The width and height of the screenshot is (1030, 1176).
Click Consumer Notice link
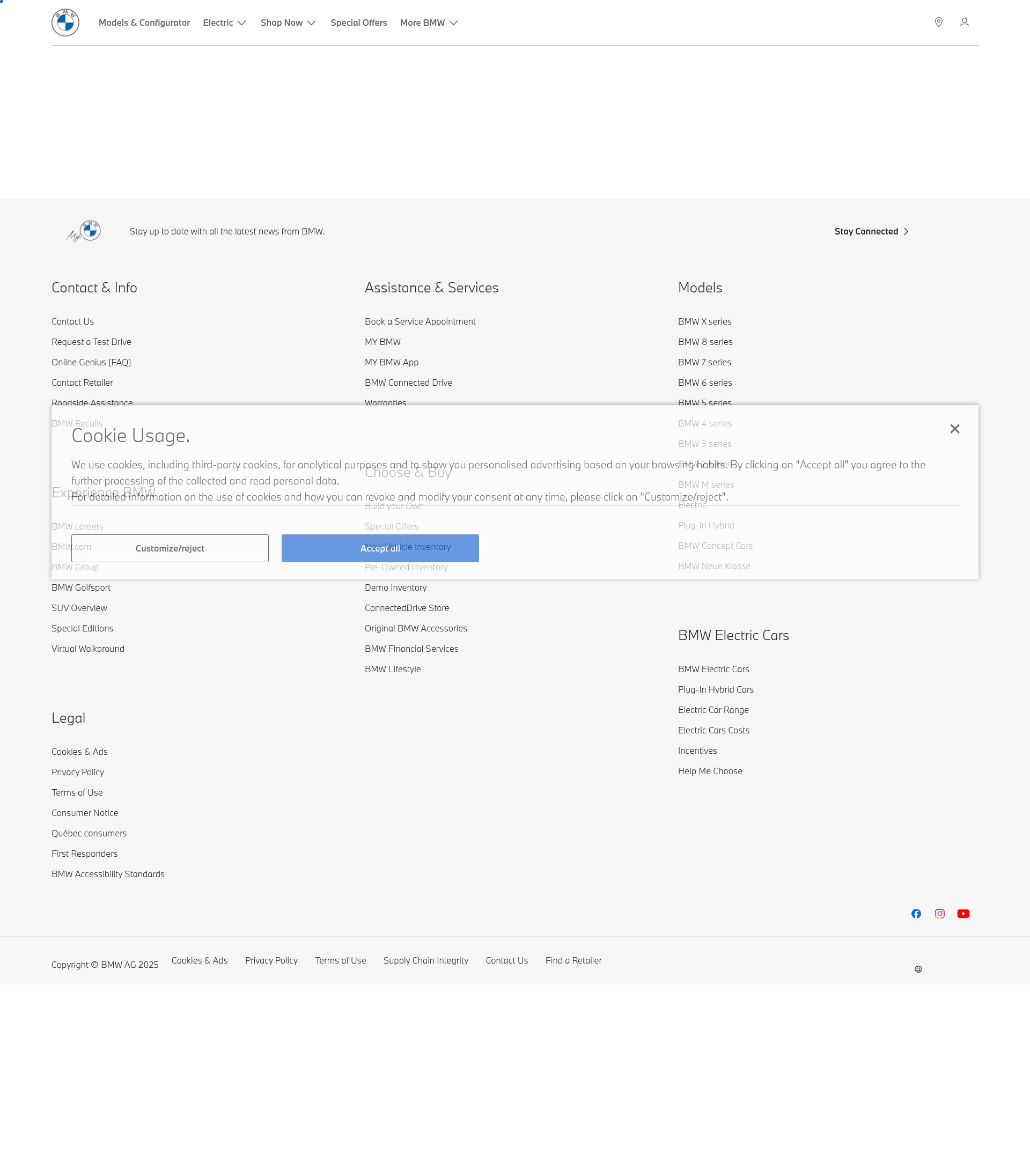coord(85,813)
